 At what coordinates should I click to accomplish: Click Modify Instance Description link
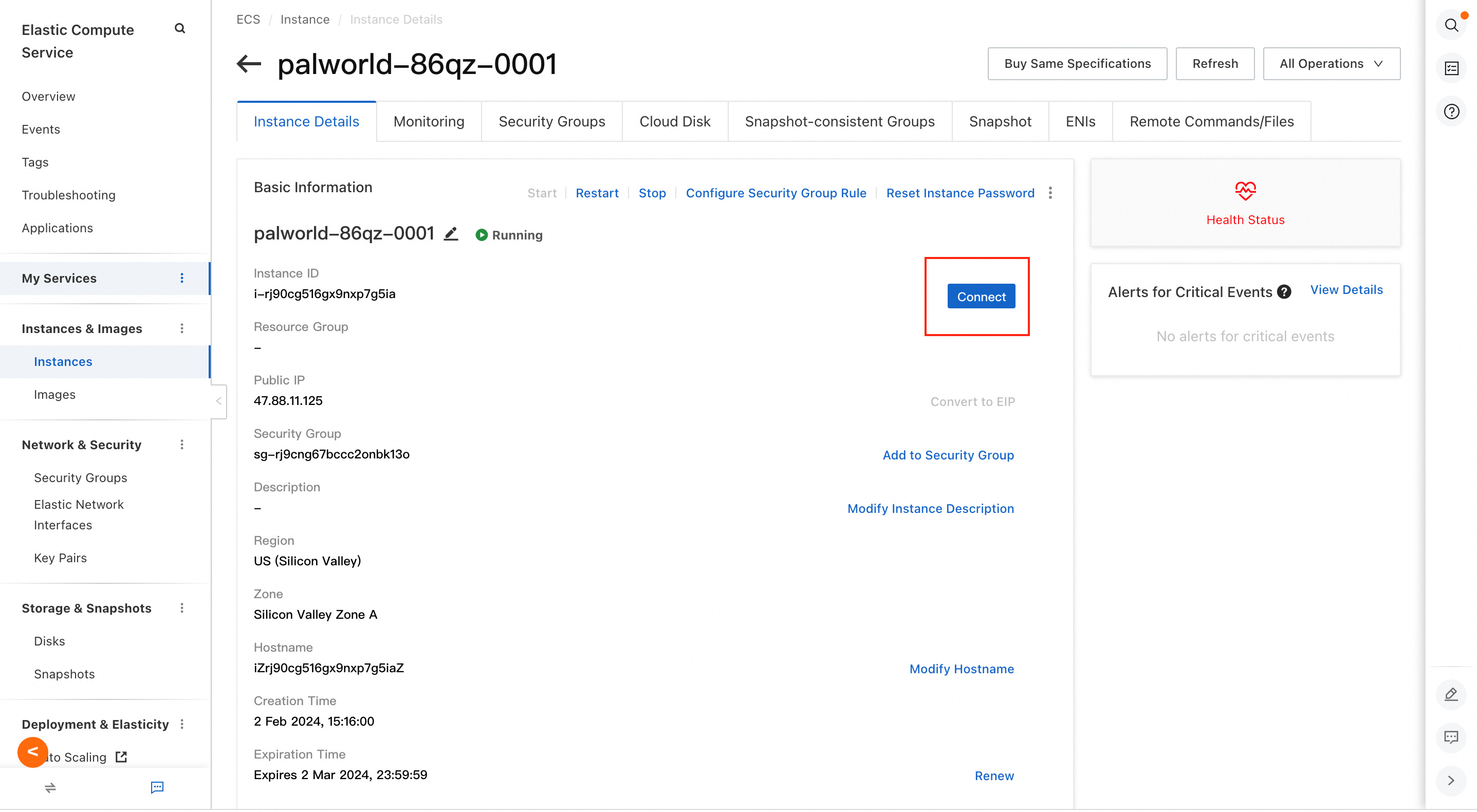tap(931, 509)
